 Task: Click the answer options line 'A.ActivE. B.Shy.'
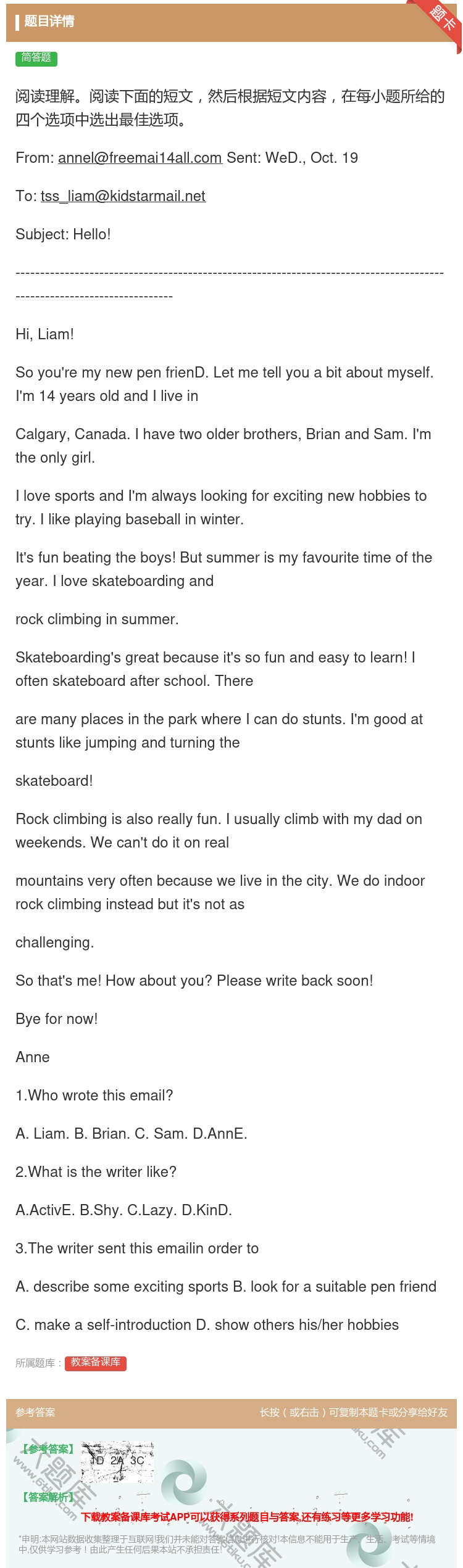click(123, 1210)
